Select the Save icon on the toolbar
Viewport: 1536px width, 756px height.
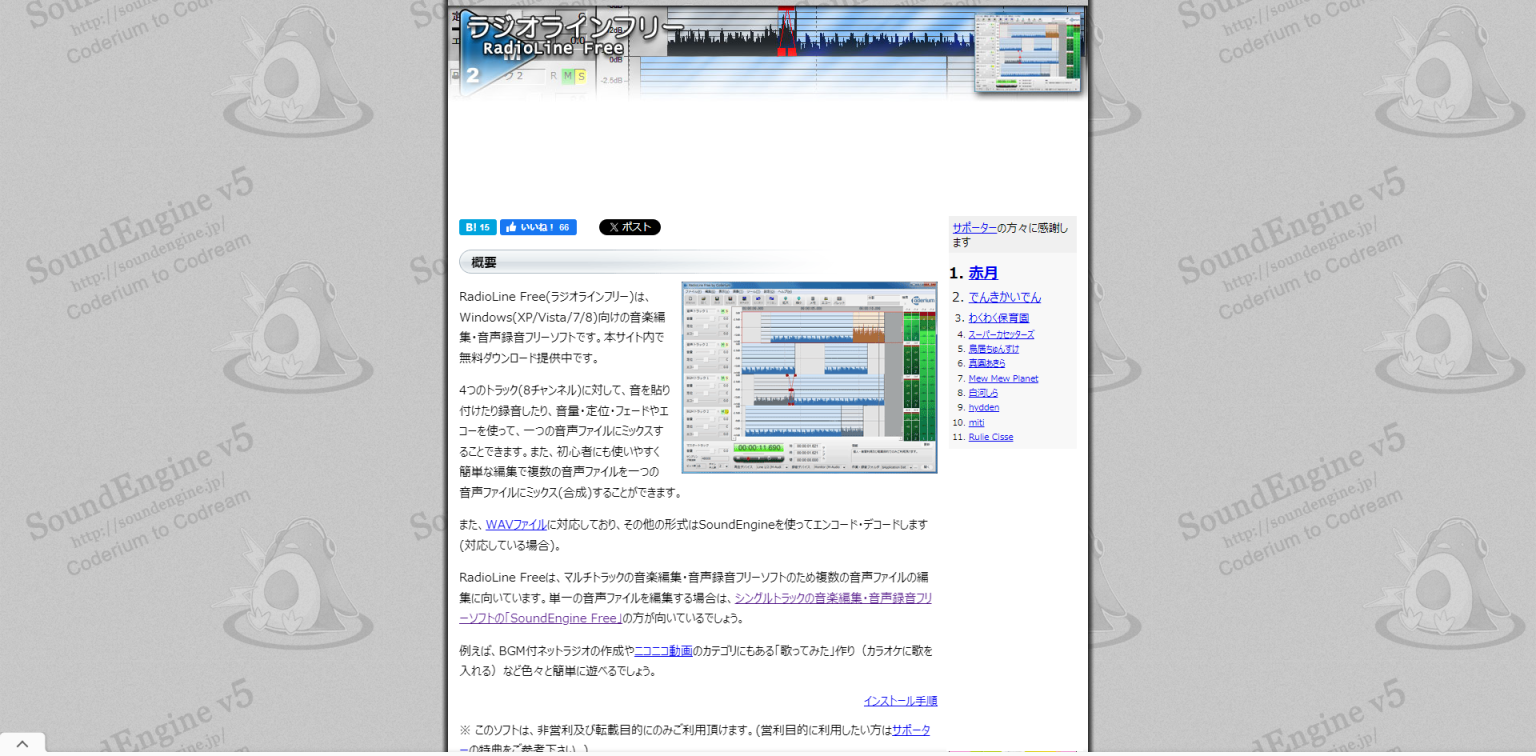coord(717,299)
